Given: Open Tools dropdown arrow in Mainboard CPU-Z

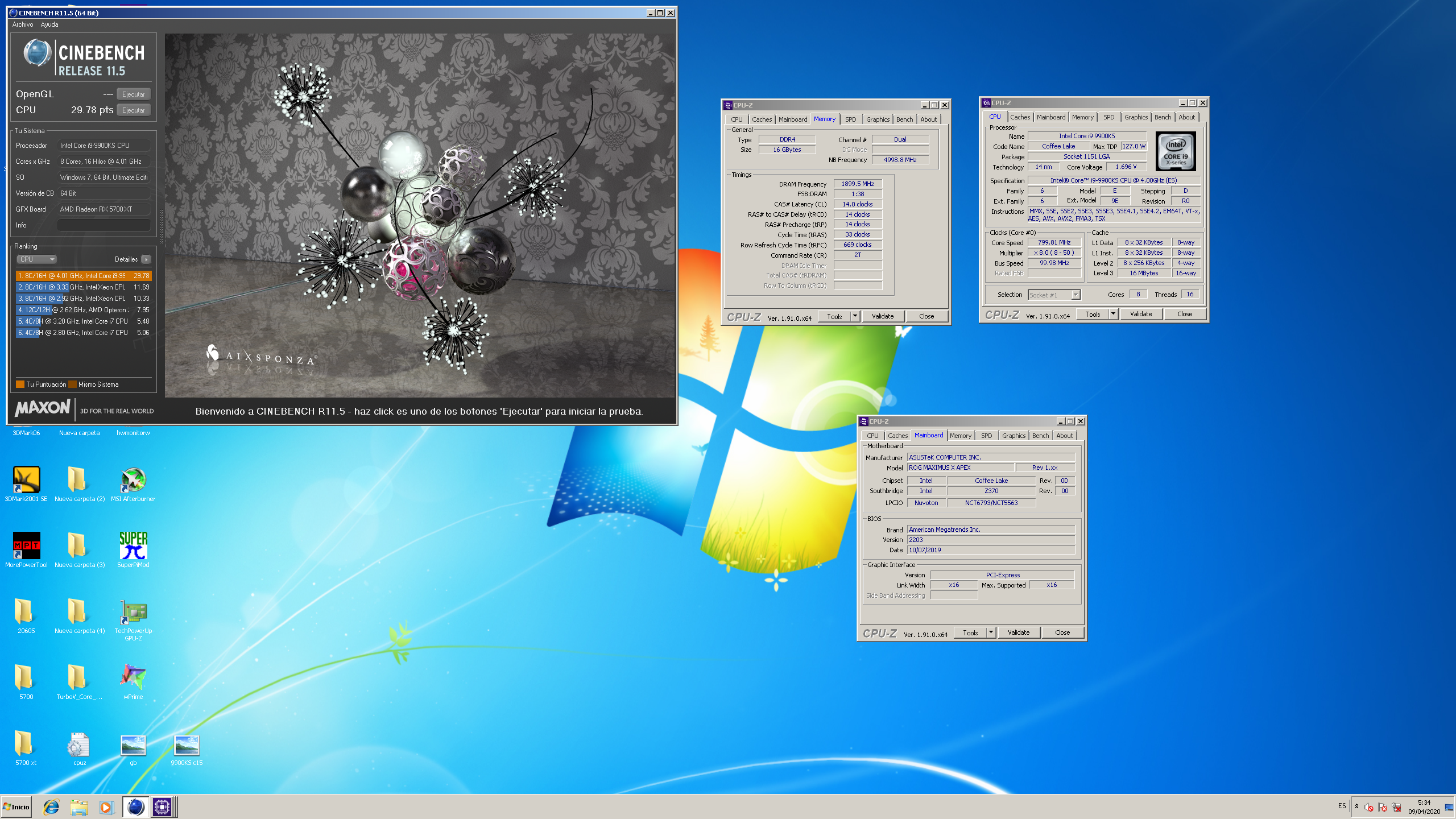Looking at the screenshot, I should 991,632.
